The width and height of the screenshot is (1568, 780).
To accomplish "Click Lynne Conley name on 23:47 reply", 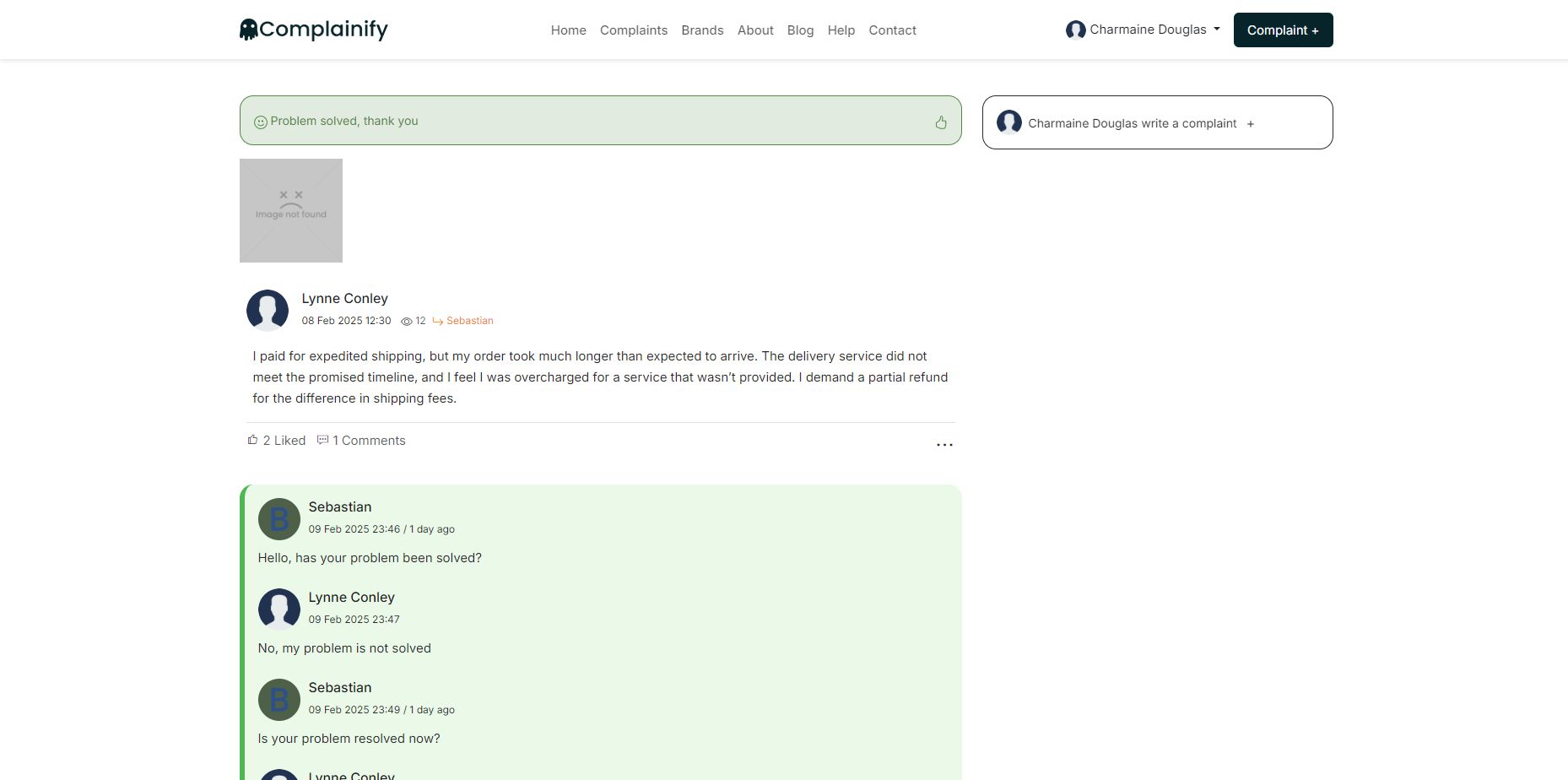I will (352, 597).
